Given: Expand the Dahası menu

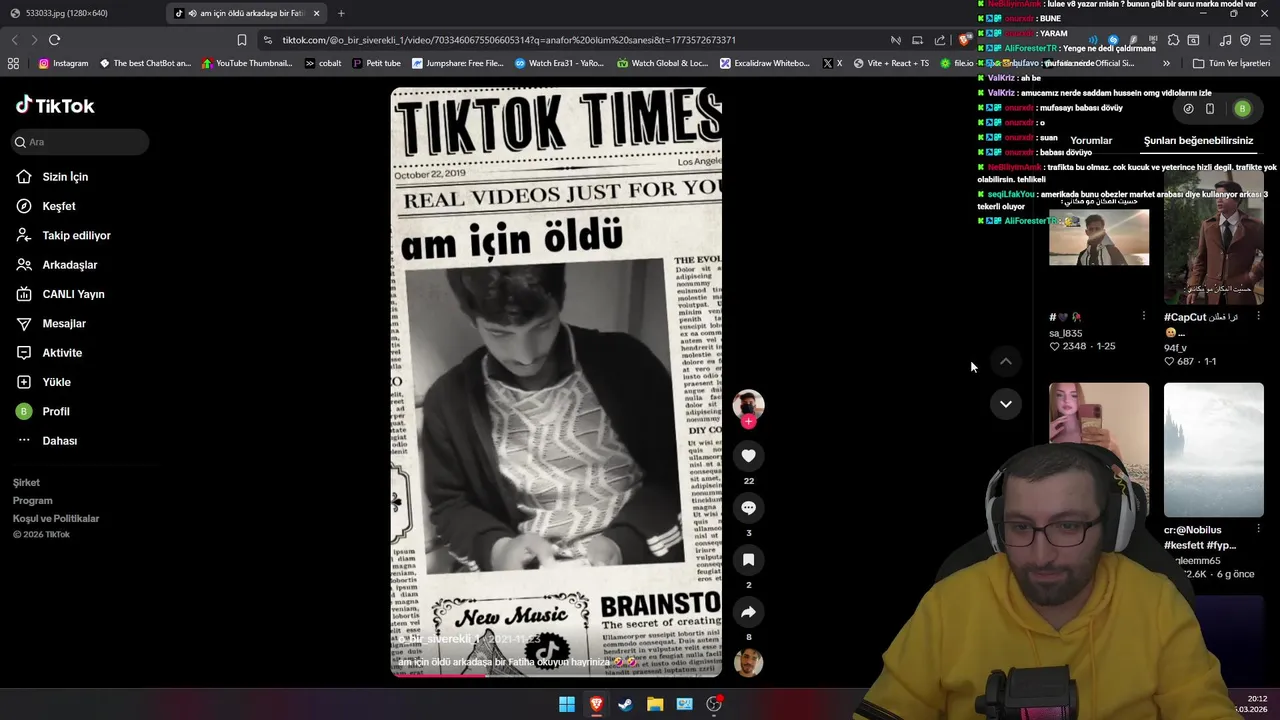Looking at the screenshot, I should [x=60, y=441].
